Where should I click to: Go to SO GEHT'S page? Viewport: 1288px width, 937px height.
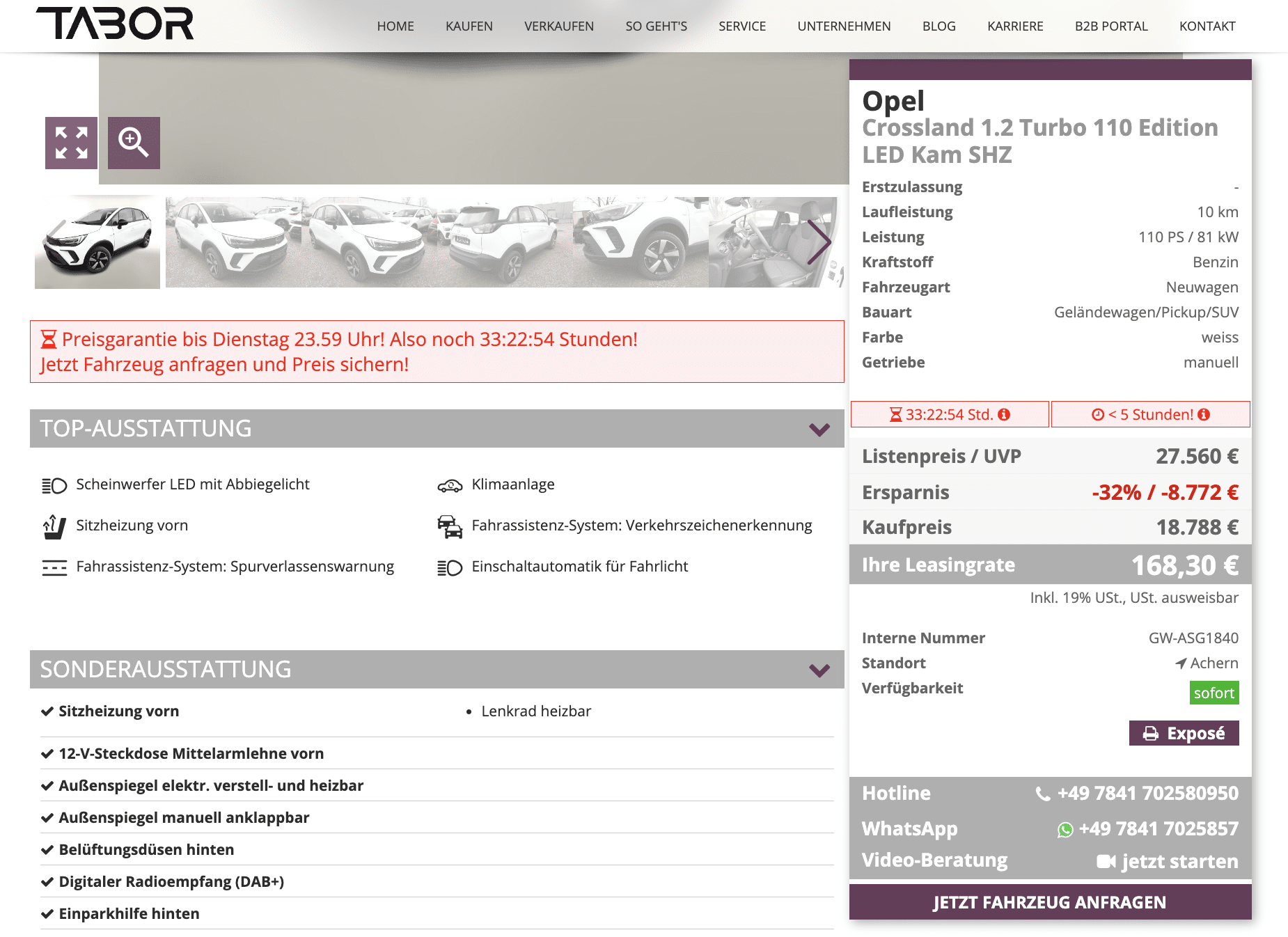coord(657,26)
